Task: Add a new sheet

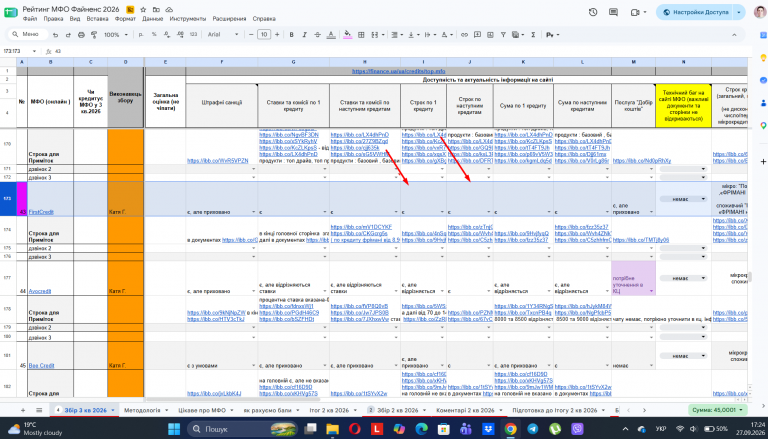Action: pyautogui.click(x=23, y=410)
